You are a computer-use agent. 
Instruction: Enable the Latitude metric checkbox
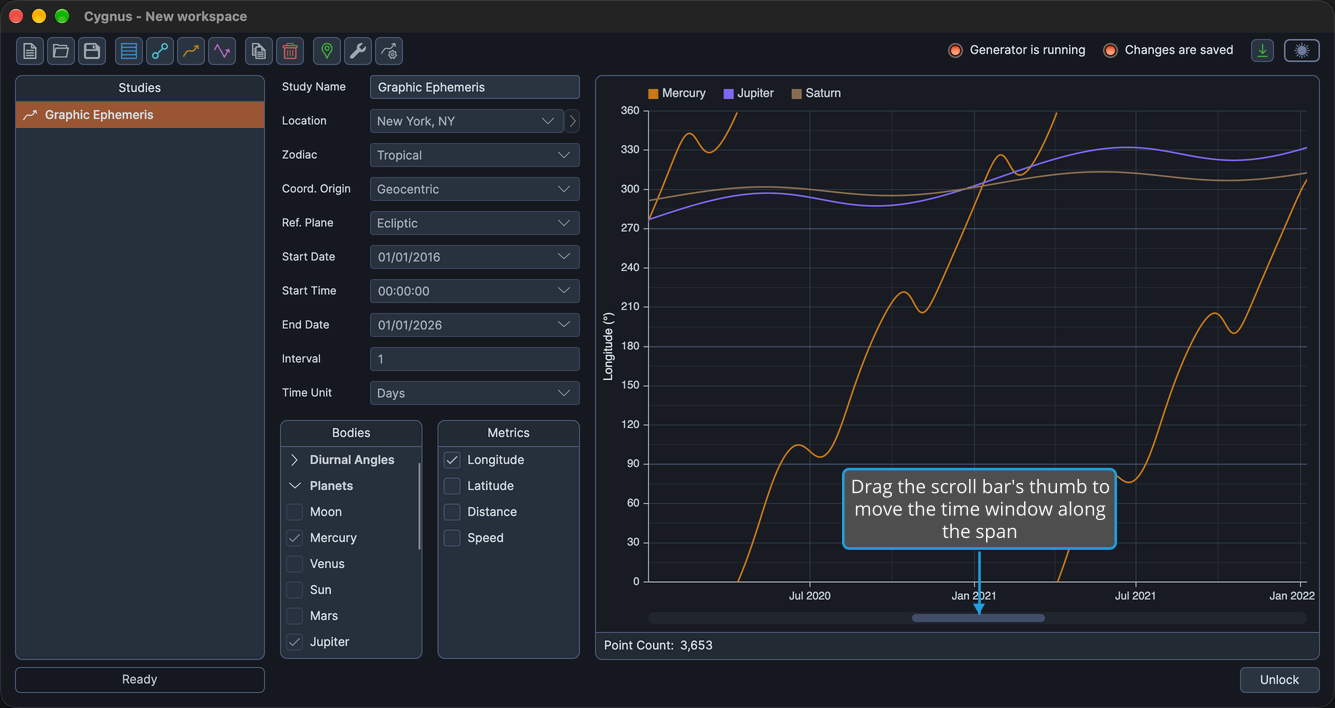pos(452,486)
